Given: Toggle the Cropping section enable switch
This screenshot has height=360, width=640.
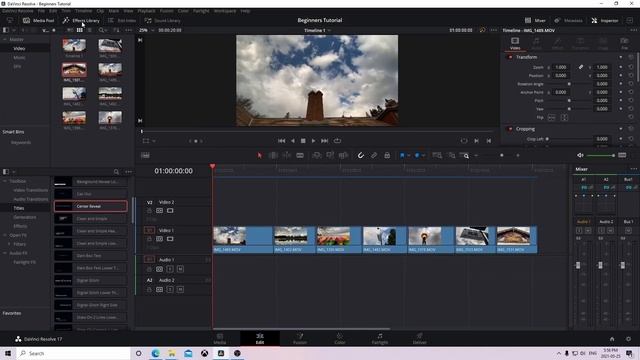Looking at the screenshot, I should coord(510,129).
